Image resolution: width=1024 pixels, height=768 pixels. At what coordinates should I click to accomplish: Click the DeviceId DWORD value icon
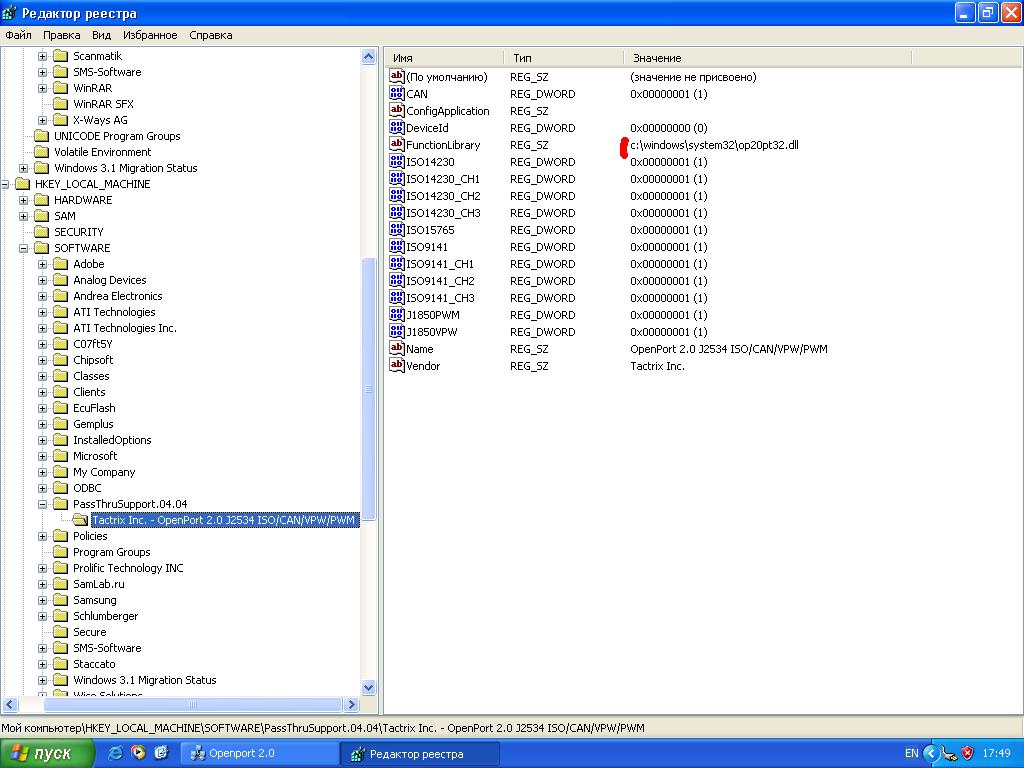[x=396, y=127]
